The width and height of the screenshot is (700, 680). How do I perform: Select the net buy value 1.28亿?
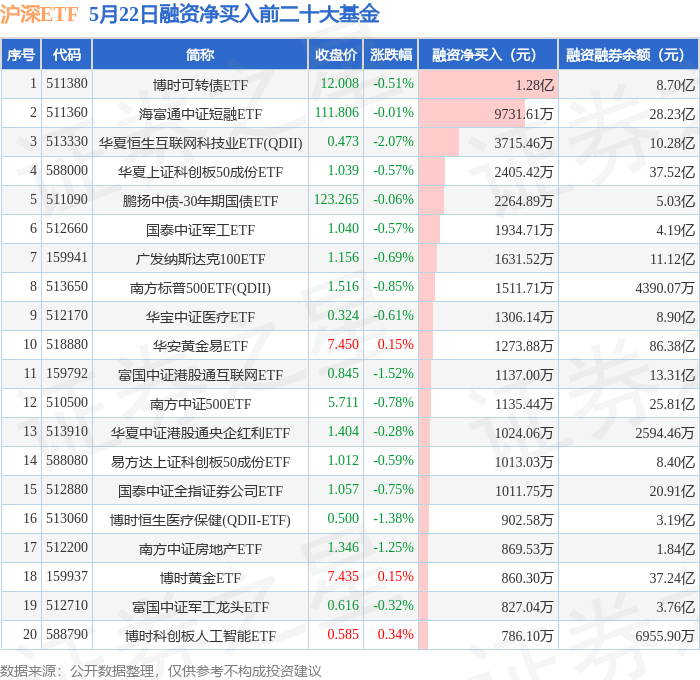click(x=534, y=85)
